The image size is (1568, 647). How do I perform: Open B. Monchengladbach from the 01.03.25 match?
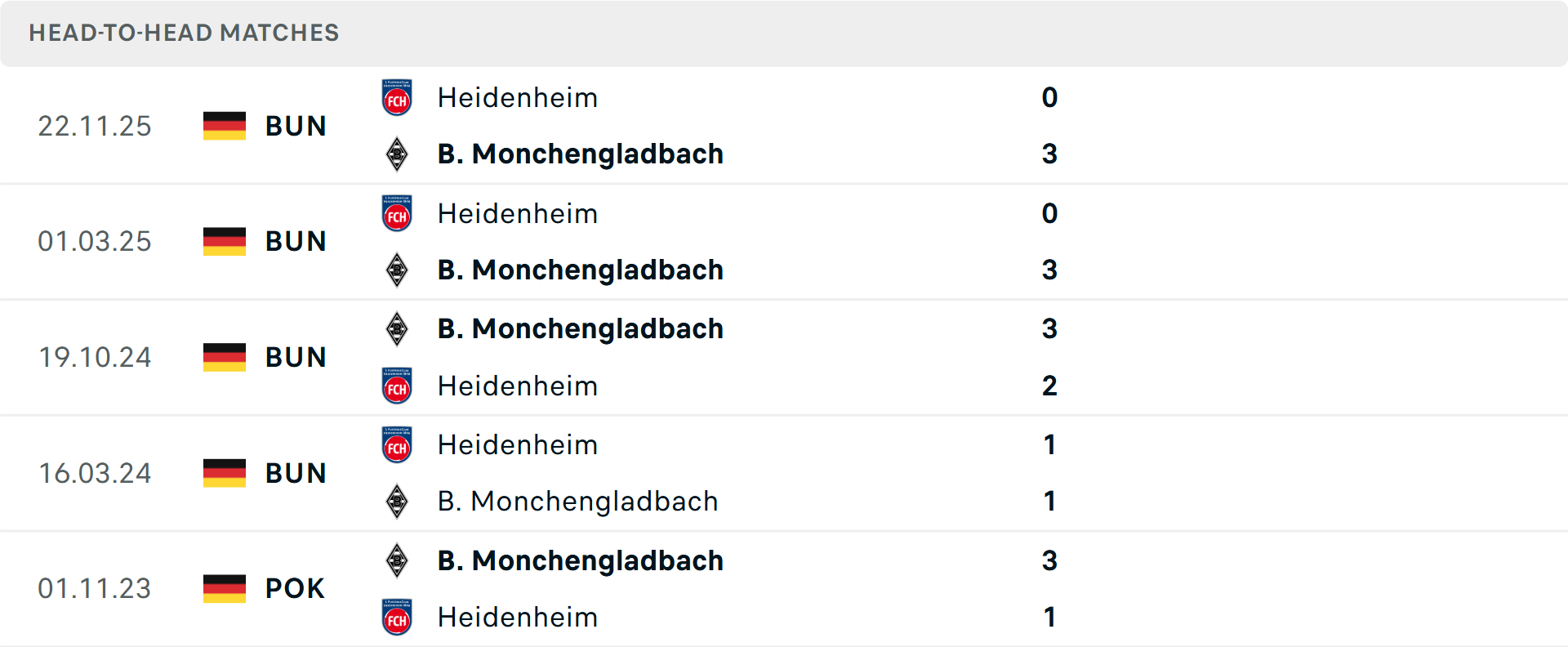581,270
